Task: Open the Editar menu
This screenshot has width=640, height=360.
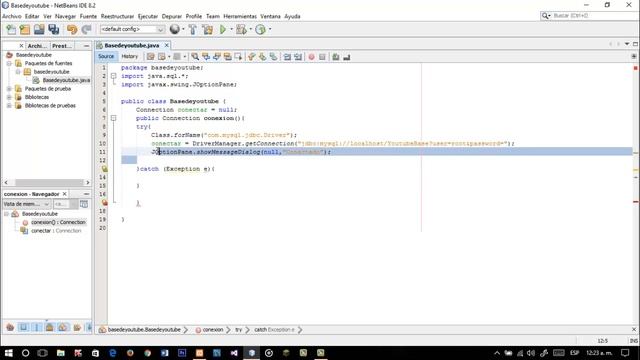Action: [x=32, y=16]
